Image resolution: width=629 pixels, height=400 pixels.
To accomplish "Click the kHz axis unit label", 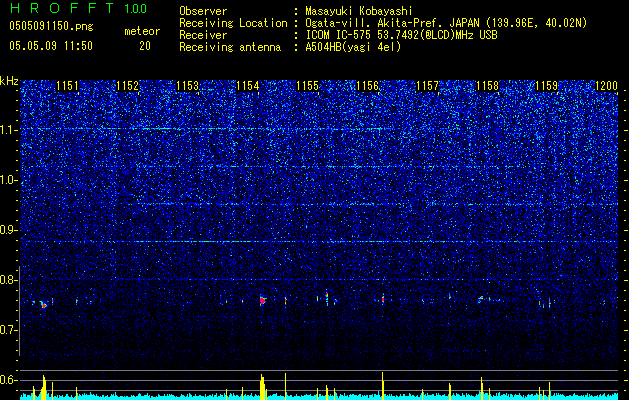I will coord(9,81).
